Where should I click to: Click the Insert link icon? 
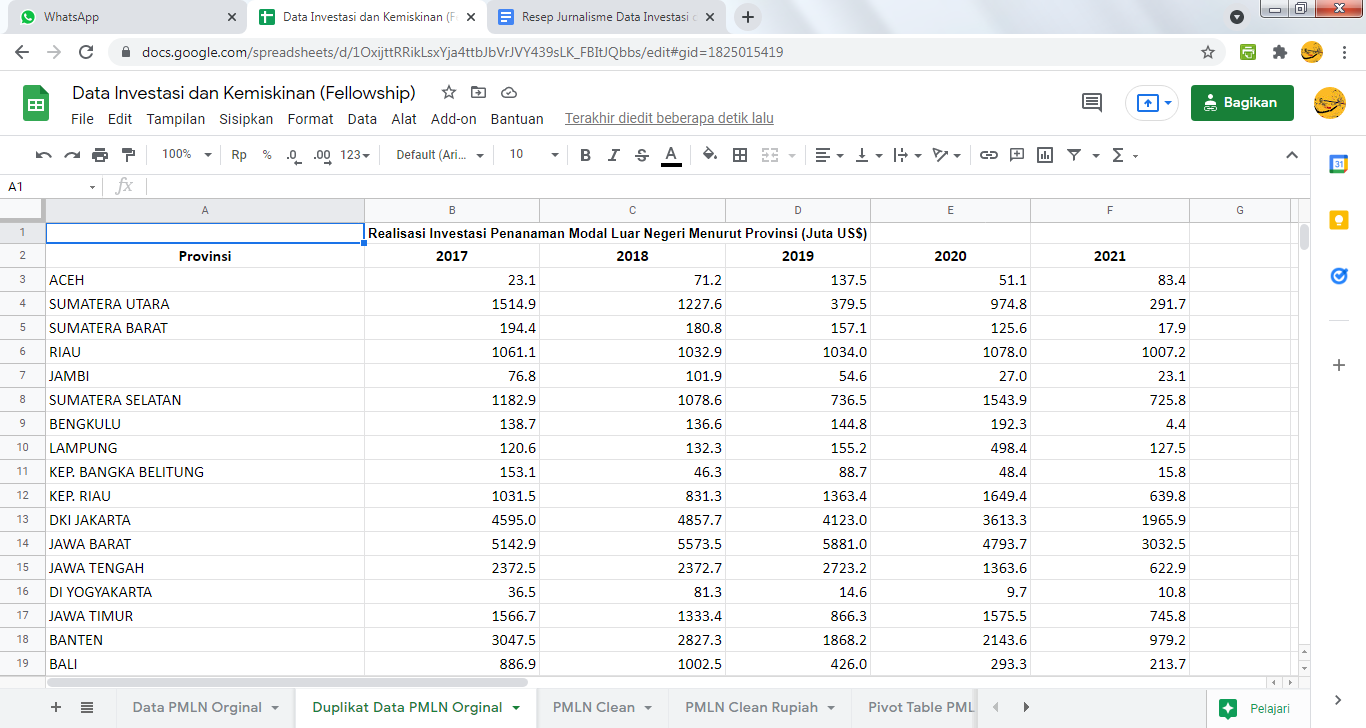(988, 155)
